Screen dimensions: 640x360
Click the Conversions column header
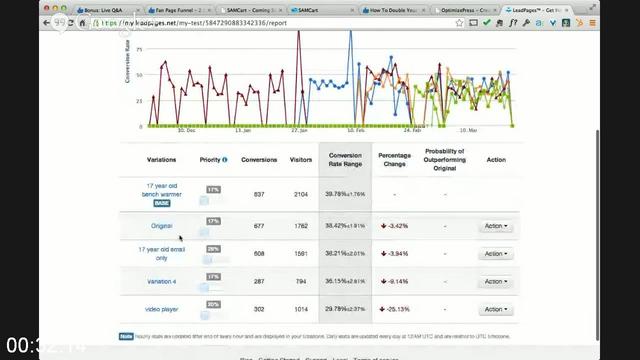259,160
